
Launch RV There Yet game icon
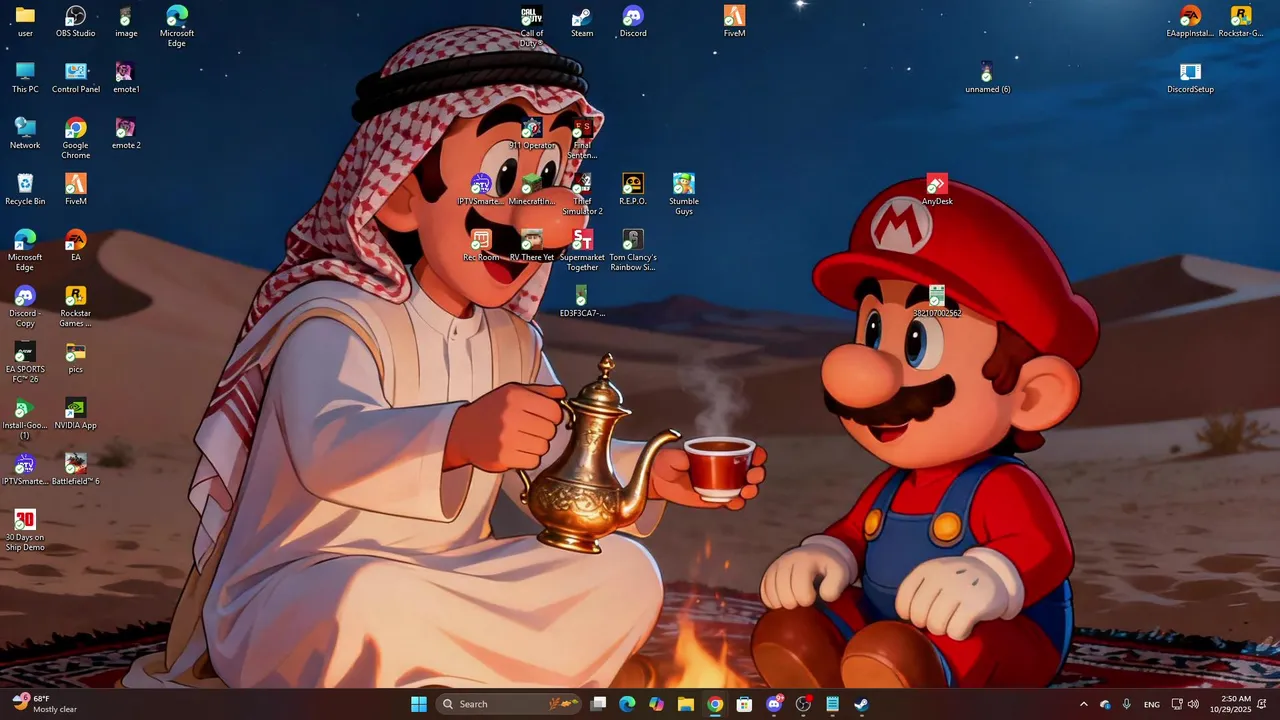click(532, 245)
